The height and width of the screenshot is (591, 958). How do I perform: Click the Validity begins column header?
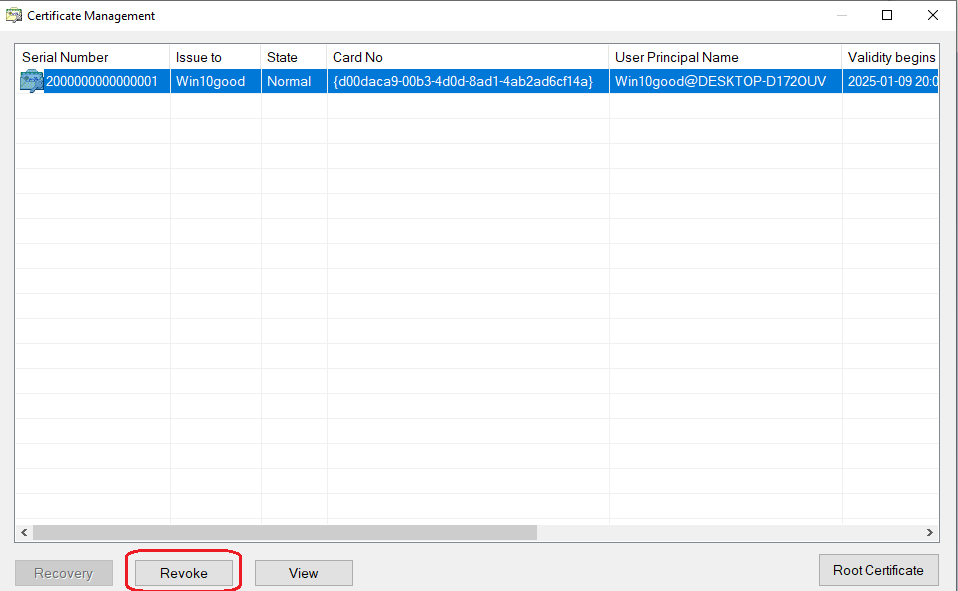890,57
